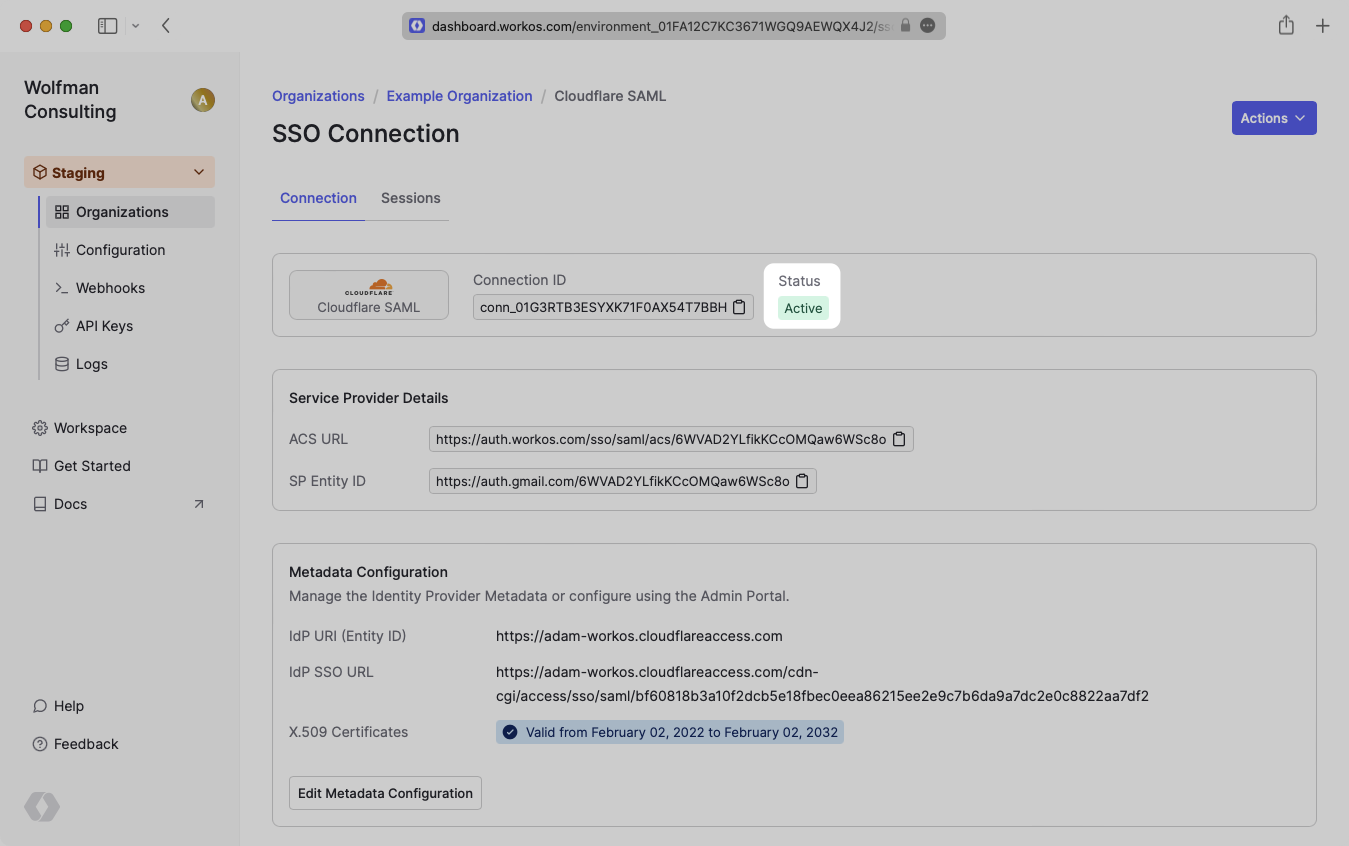Image resolution: width=1349 pixels, height=846 pixels.
Task: Click Edit Metadata Configuration button
Action: (x=385, y=793)
